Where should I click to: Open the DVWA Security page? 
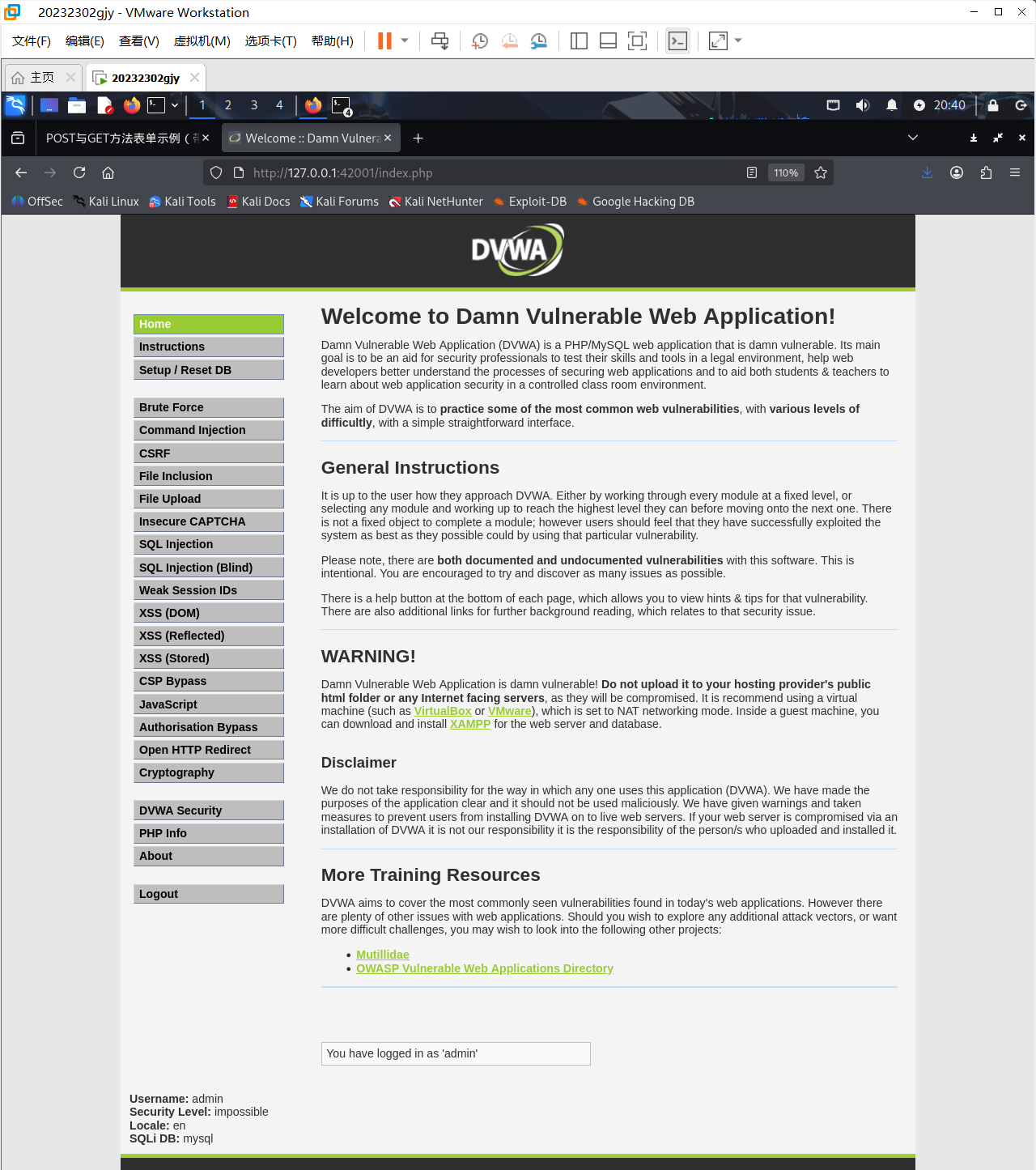click(209, 810)
